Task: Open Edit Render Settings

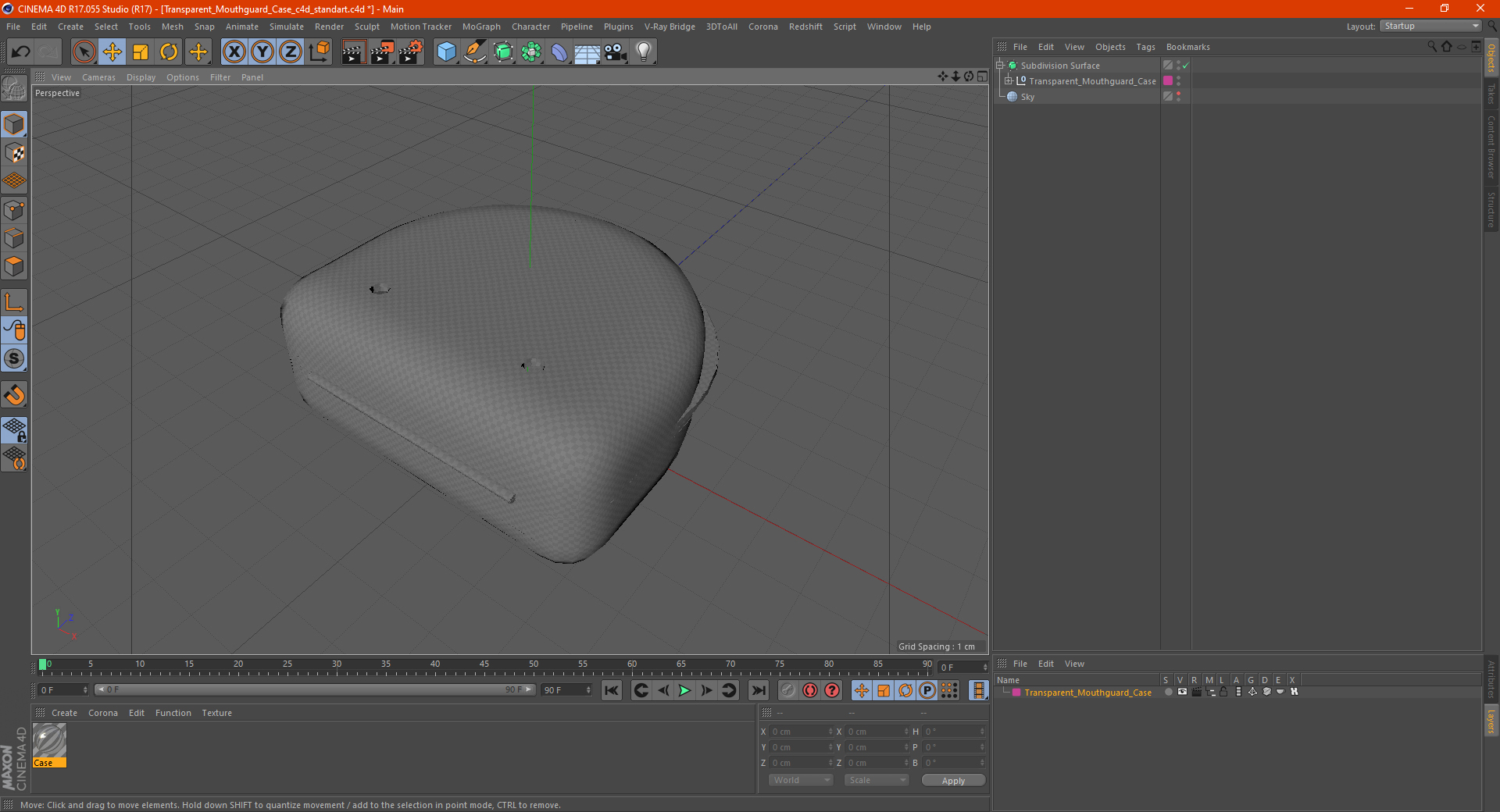Action: pyautogui.click(x=411, y=52)
